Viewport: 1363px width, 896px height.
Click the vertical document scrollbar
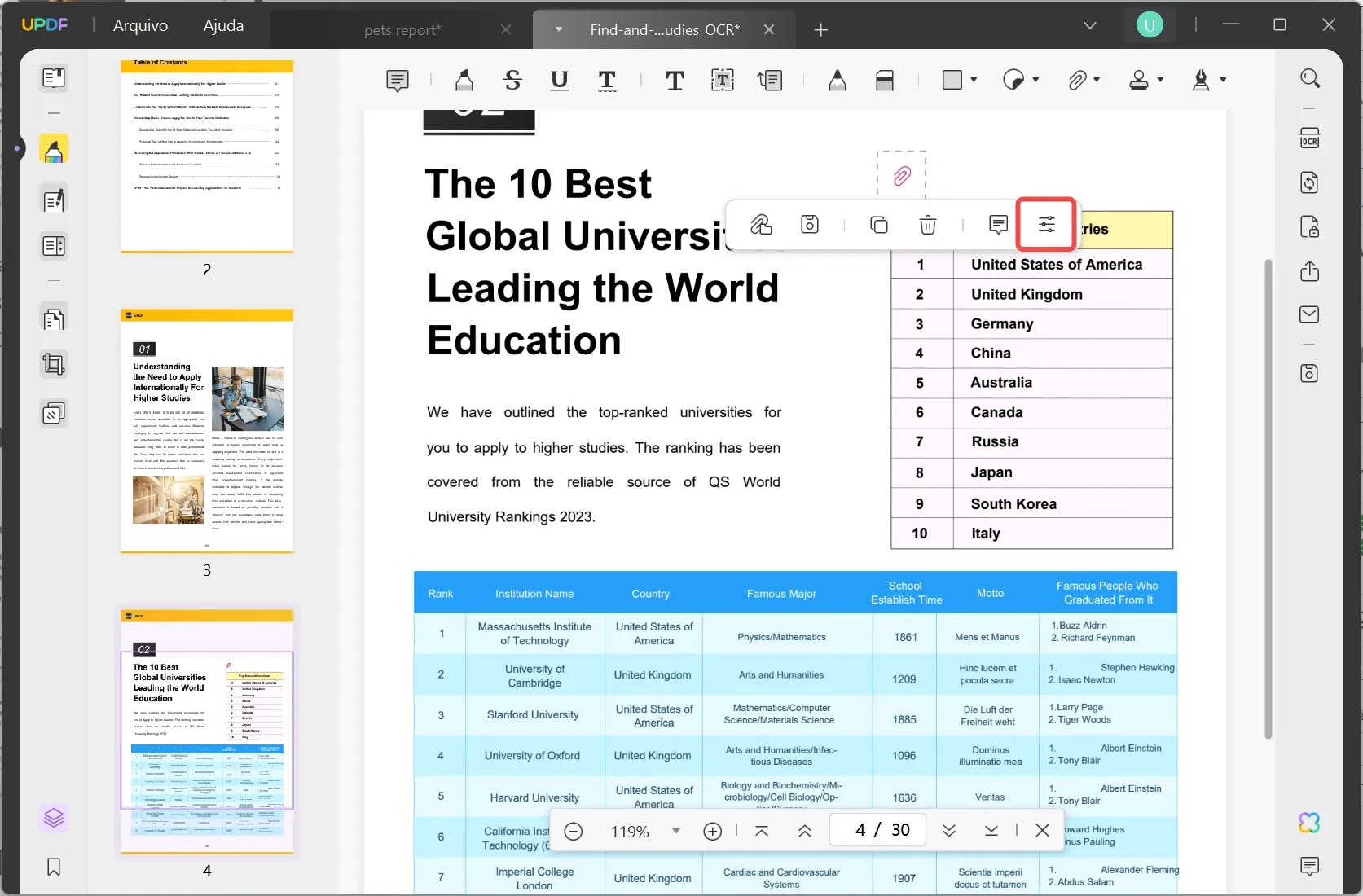click(1268, 497)
